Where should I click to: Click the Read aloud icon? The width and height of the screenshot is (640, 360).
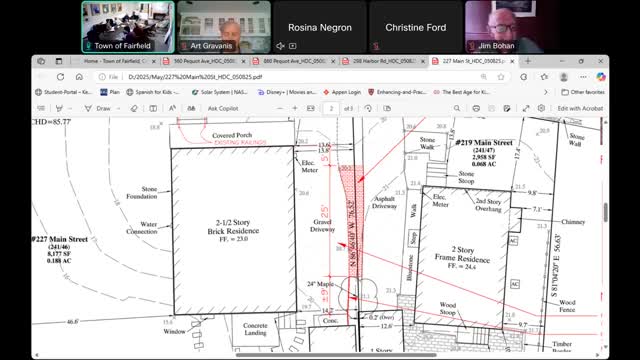click(x=172, y=109)
